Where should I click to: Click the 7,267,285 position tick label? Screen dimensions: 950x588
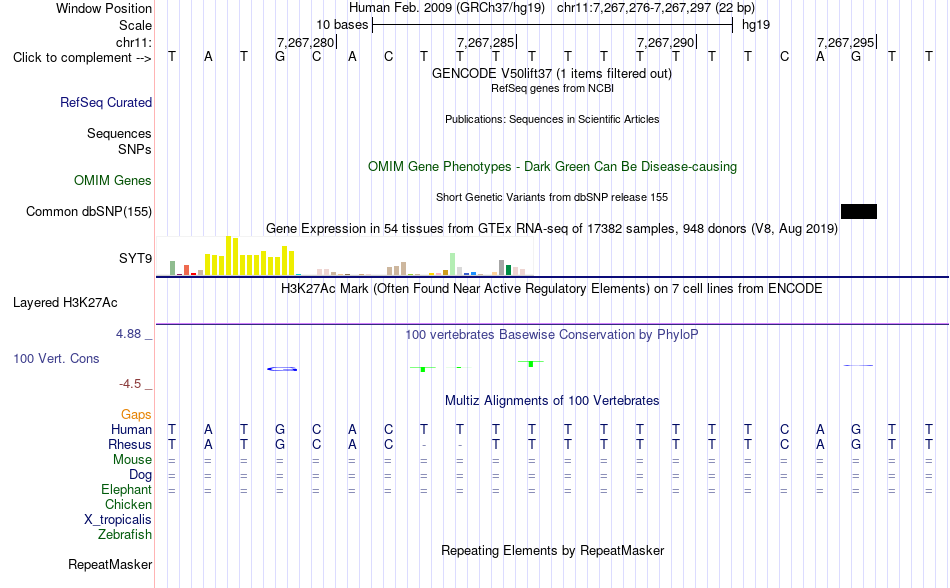tap(485, 42)
